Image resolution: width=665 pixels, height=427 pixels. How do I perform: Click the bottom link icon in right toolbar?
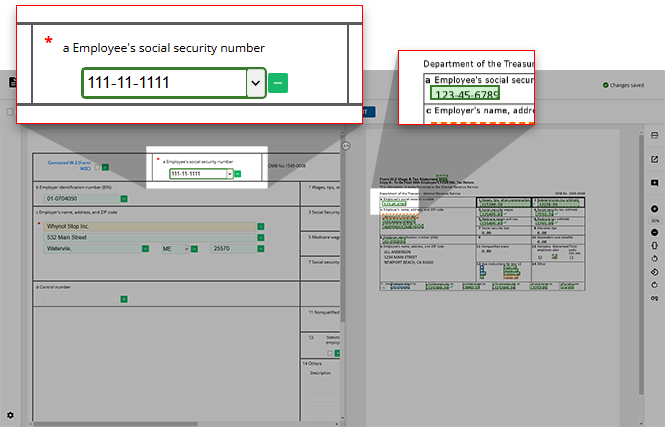pos(654,299)
